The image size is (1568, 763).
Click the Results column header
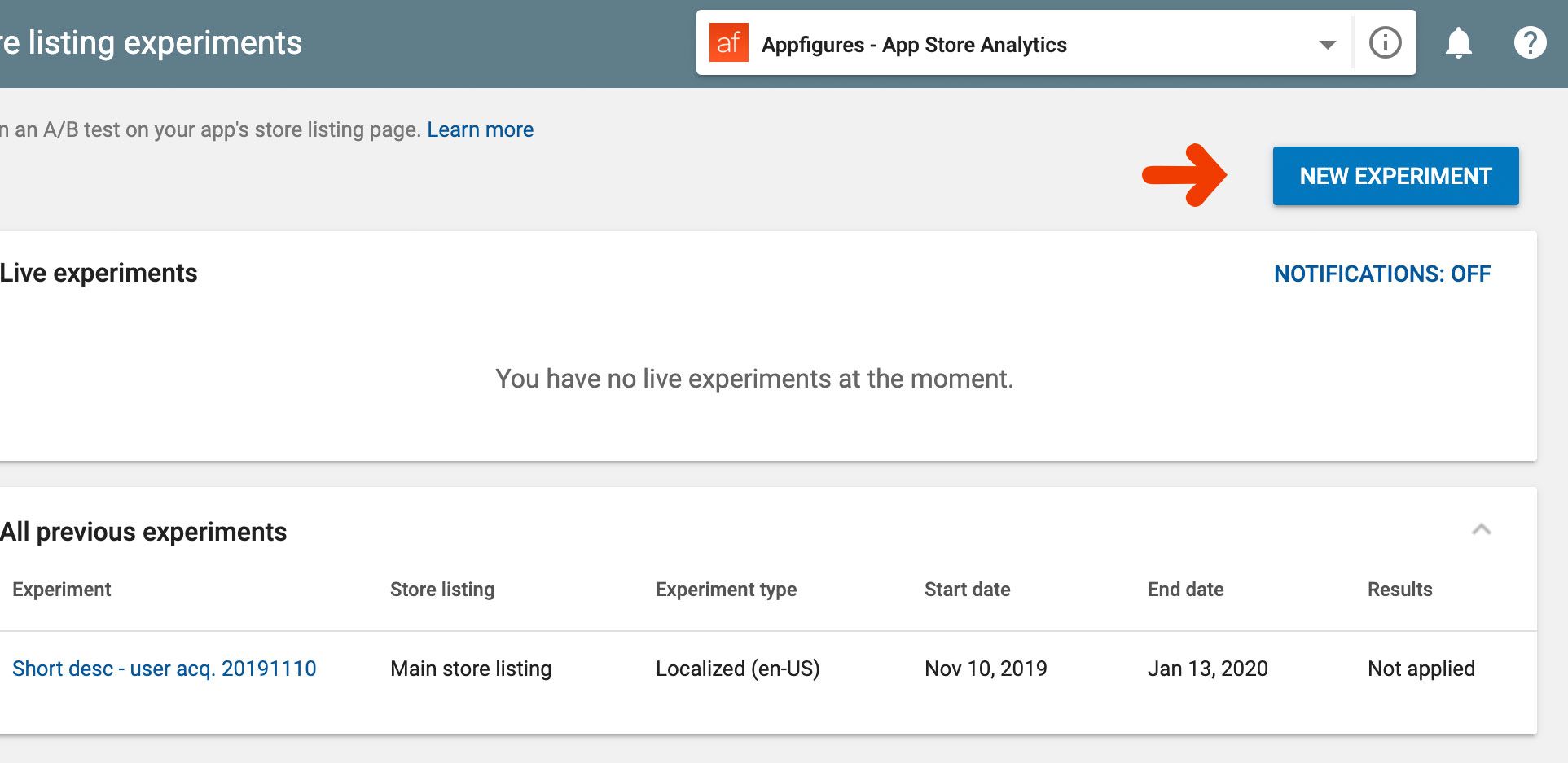click(1400, 590)
